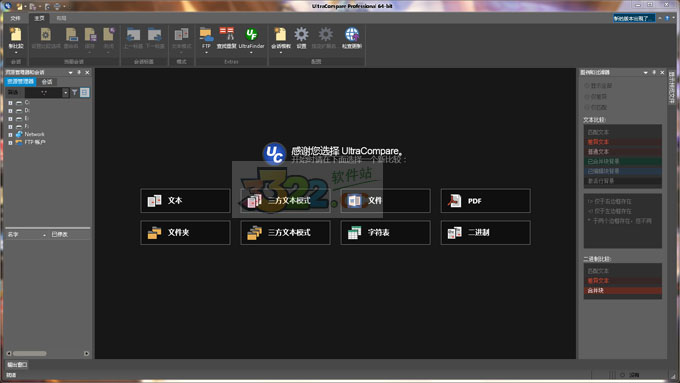The height and width of the screenshot is (383, 680).
Task: Start the three-way compare with folder icon
Action: click(x=285, y=232)
